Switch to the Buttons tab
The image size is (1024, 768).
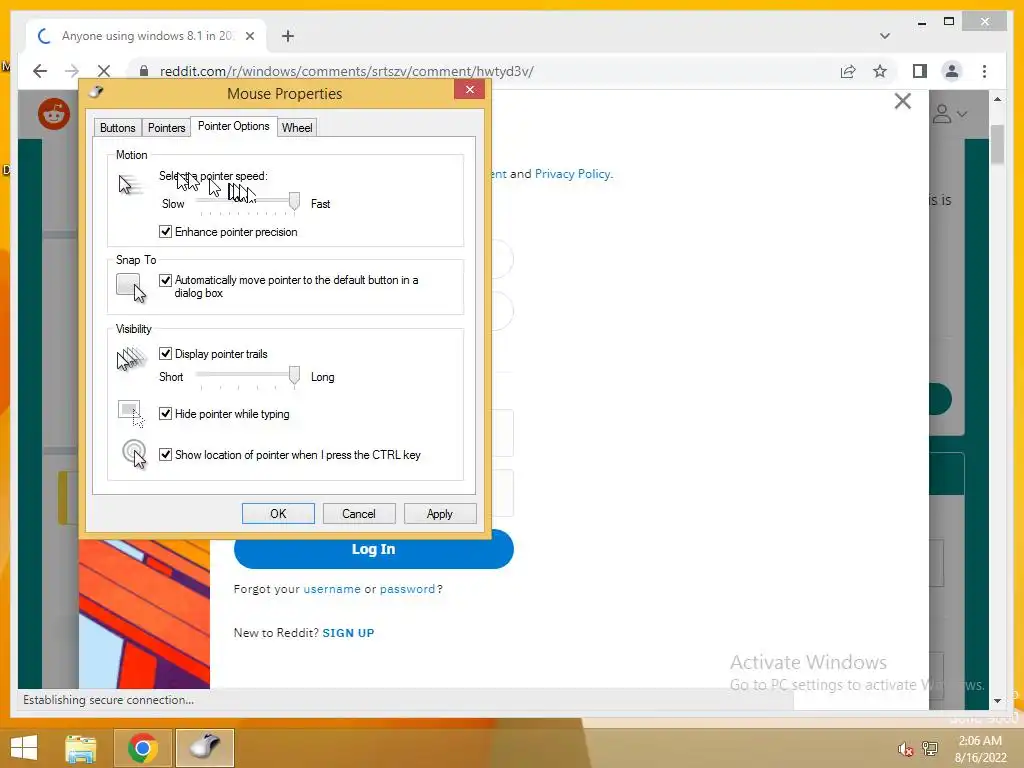[x=118, y=127]
